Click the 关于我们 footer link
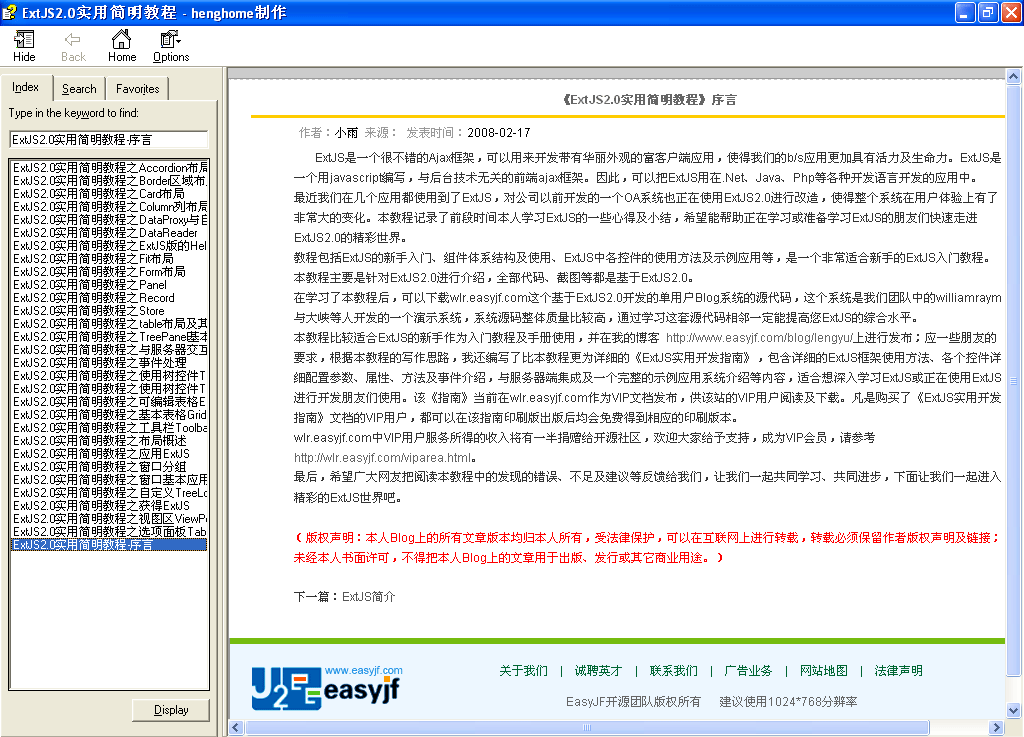The image size is (1024, 737). point(523,671)
